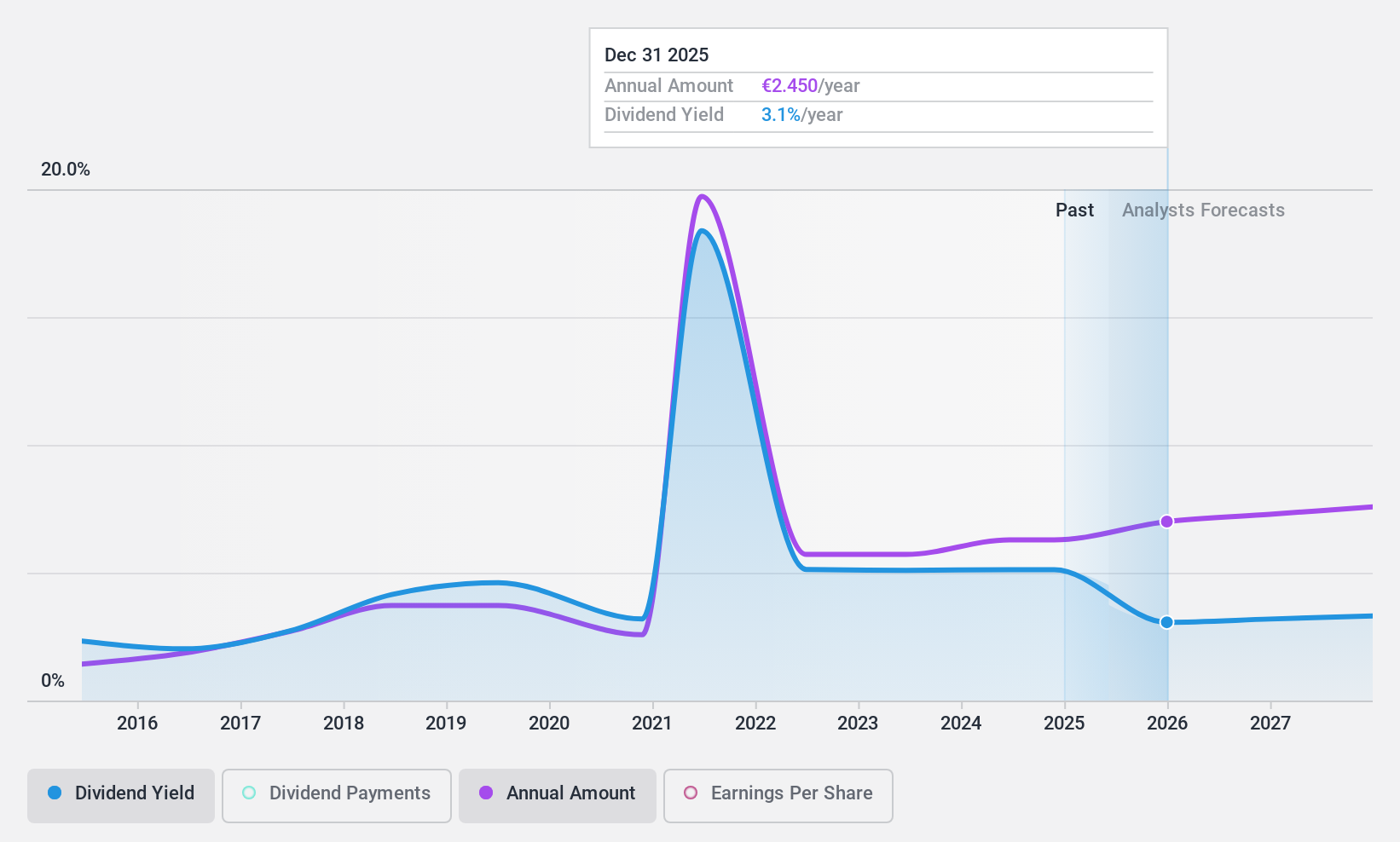Click the 2022 x-axis label
The width and height of the screenshot is (1400, 842).
(755, 724)
